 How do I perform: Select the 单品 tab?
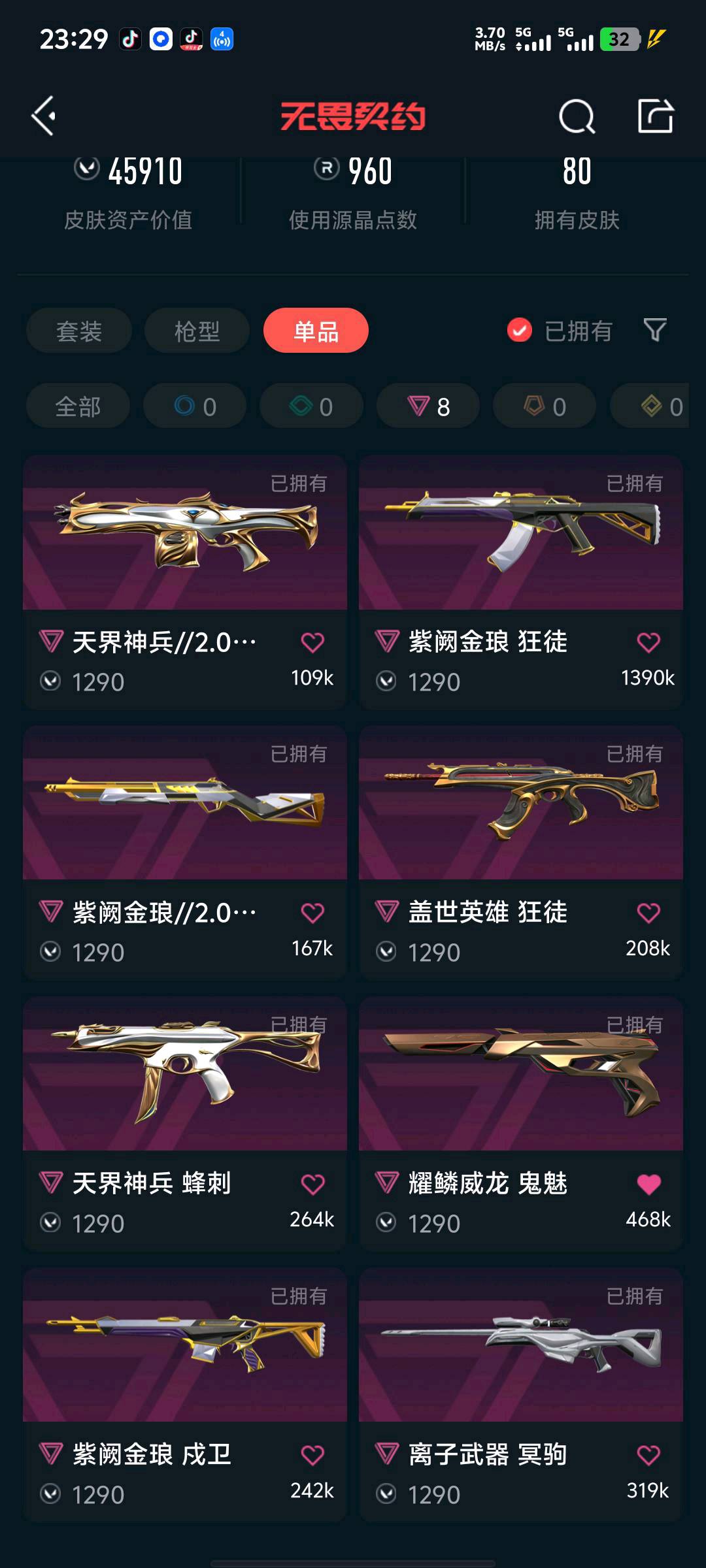pos(316,331)
